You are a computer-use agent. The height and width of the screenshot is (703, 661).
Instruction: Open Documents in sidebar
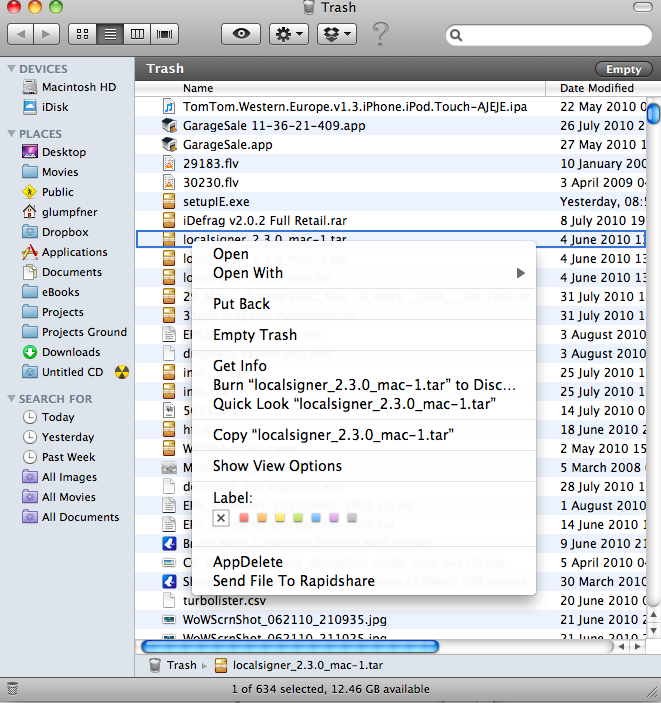[x=62, y=272]
